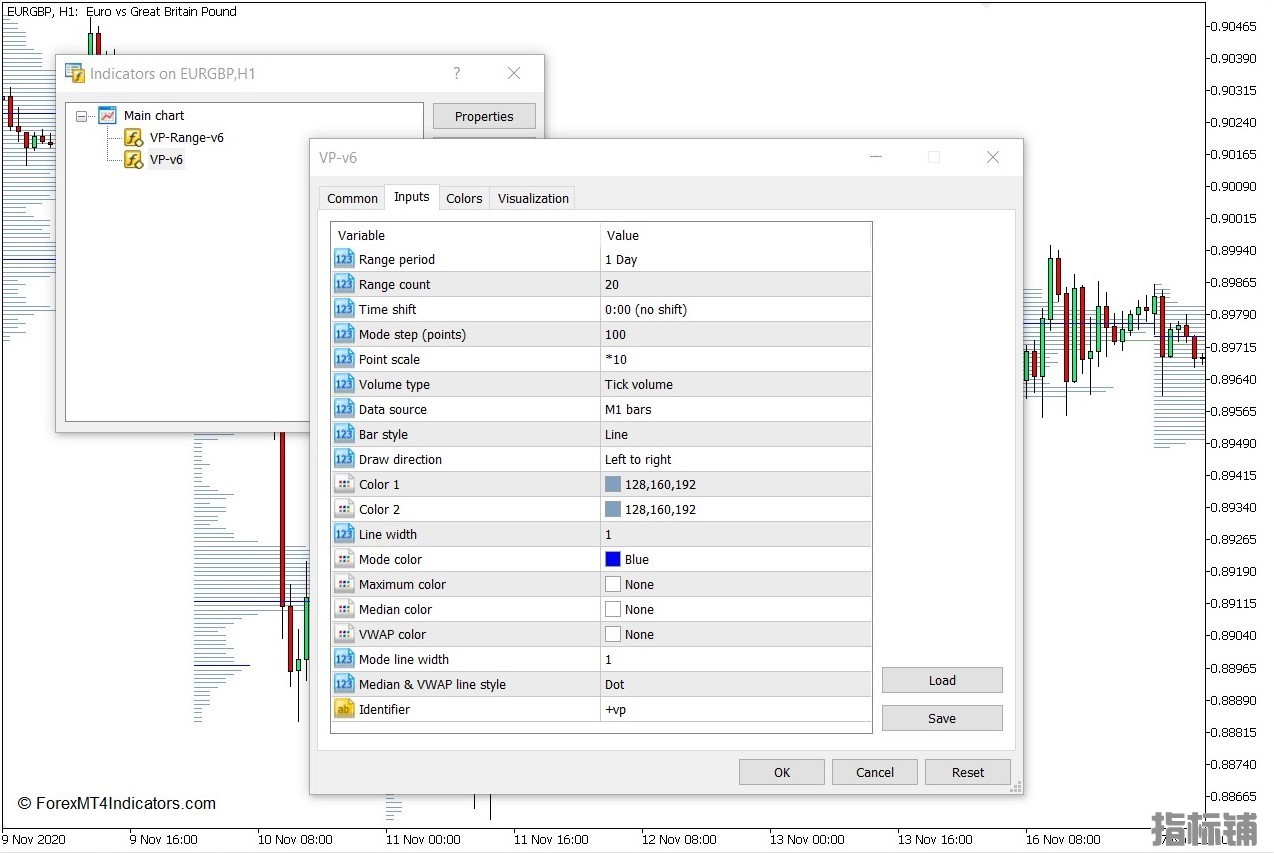The image size is (1274, 854).
Task: Click the Reset button
Action: click(968, 772)
